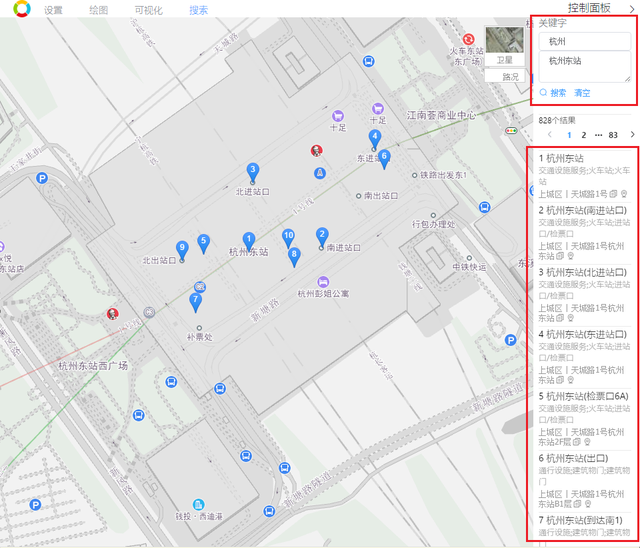Screen dimensions: 640x548
Task: Switch to the 搜索 tab
Action: pos(199,10)
